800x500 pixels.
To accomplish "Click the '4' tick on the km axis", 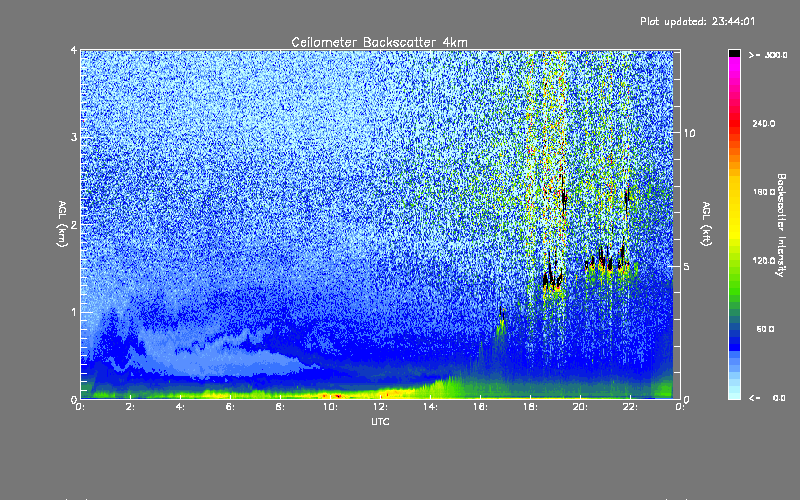I will click(74, 50).
